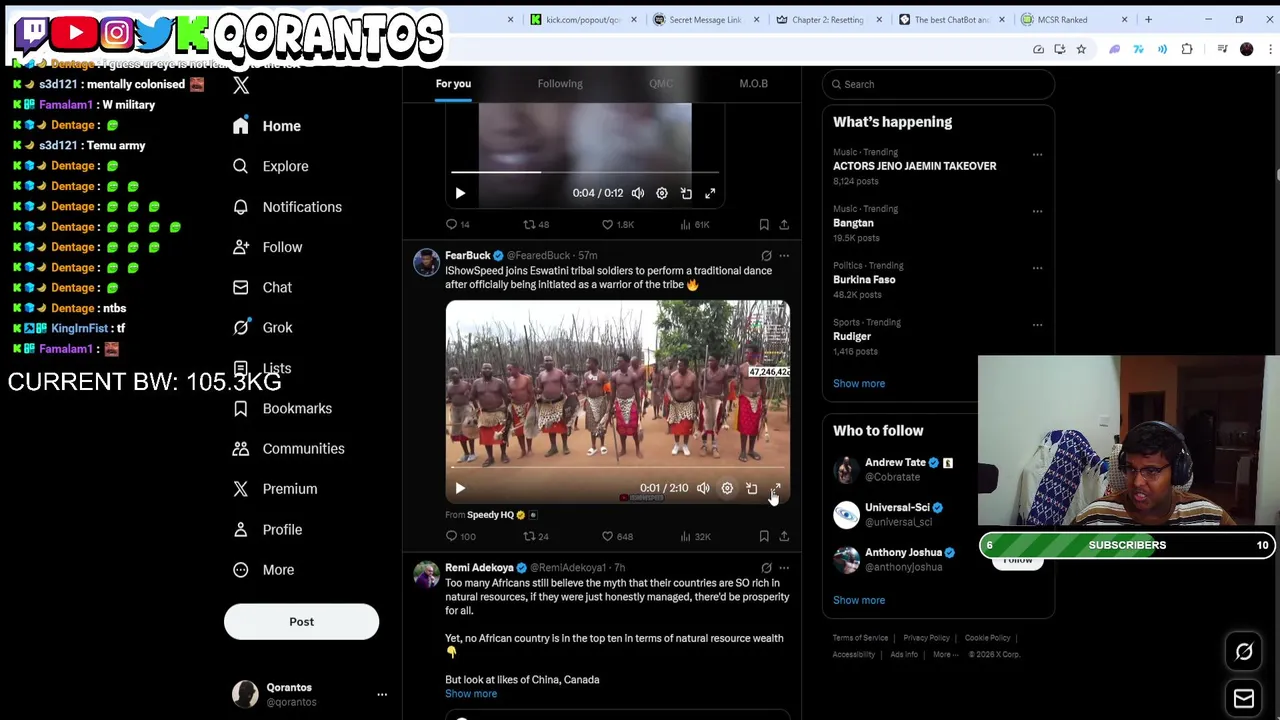Play the top 0:12 video
Image resolution: width=1280 pixels, height=720 pixels.
click(x=460, y=193)
